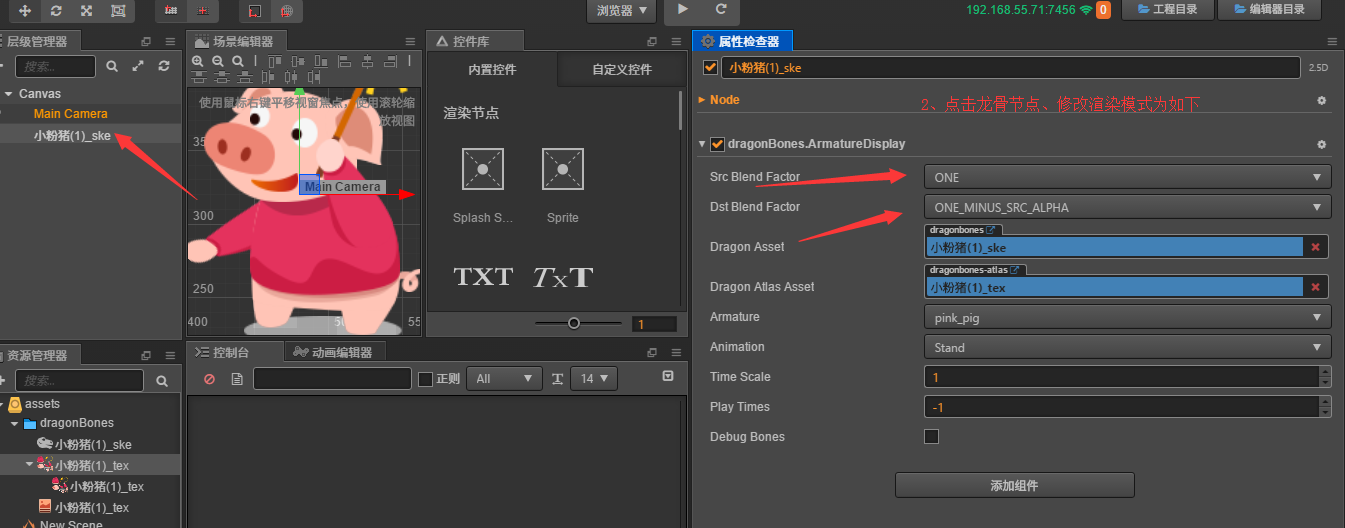Expand the Node section in inspector

pos(702,100)
